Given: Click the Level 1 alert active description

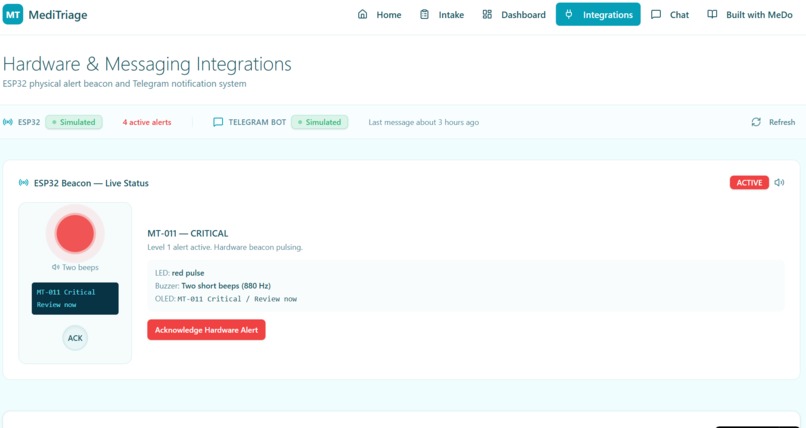Looking at the screenshot, I should [225, 247].
